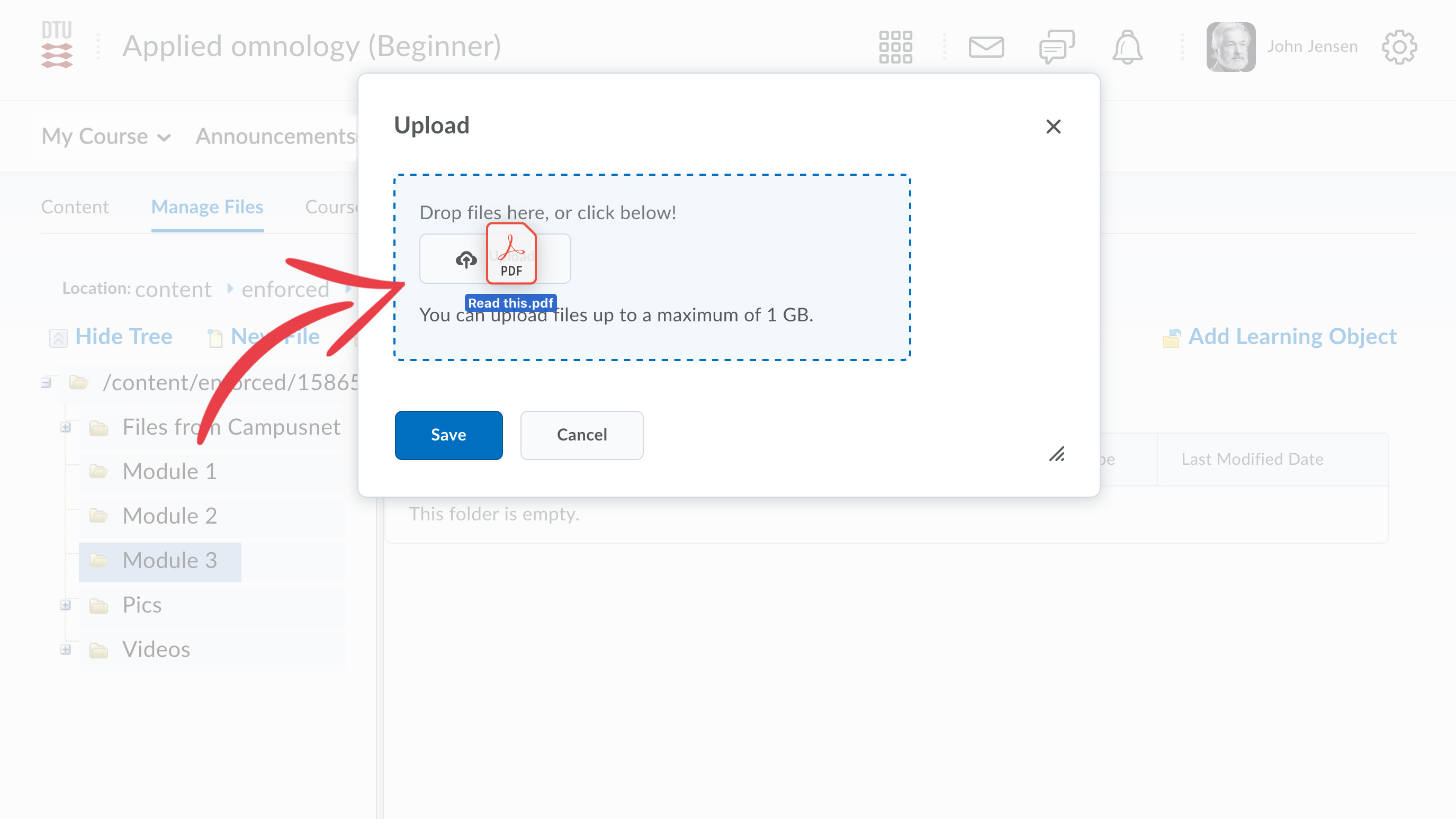Close the Upload dialog

pos(1053,126)
